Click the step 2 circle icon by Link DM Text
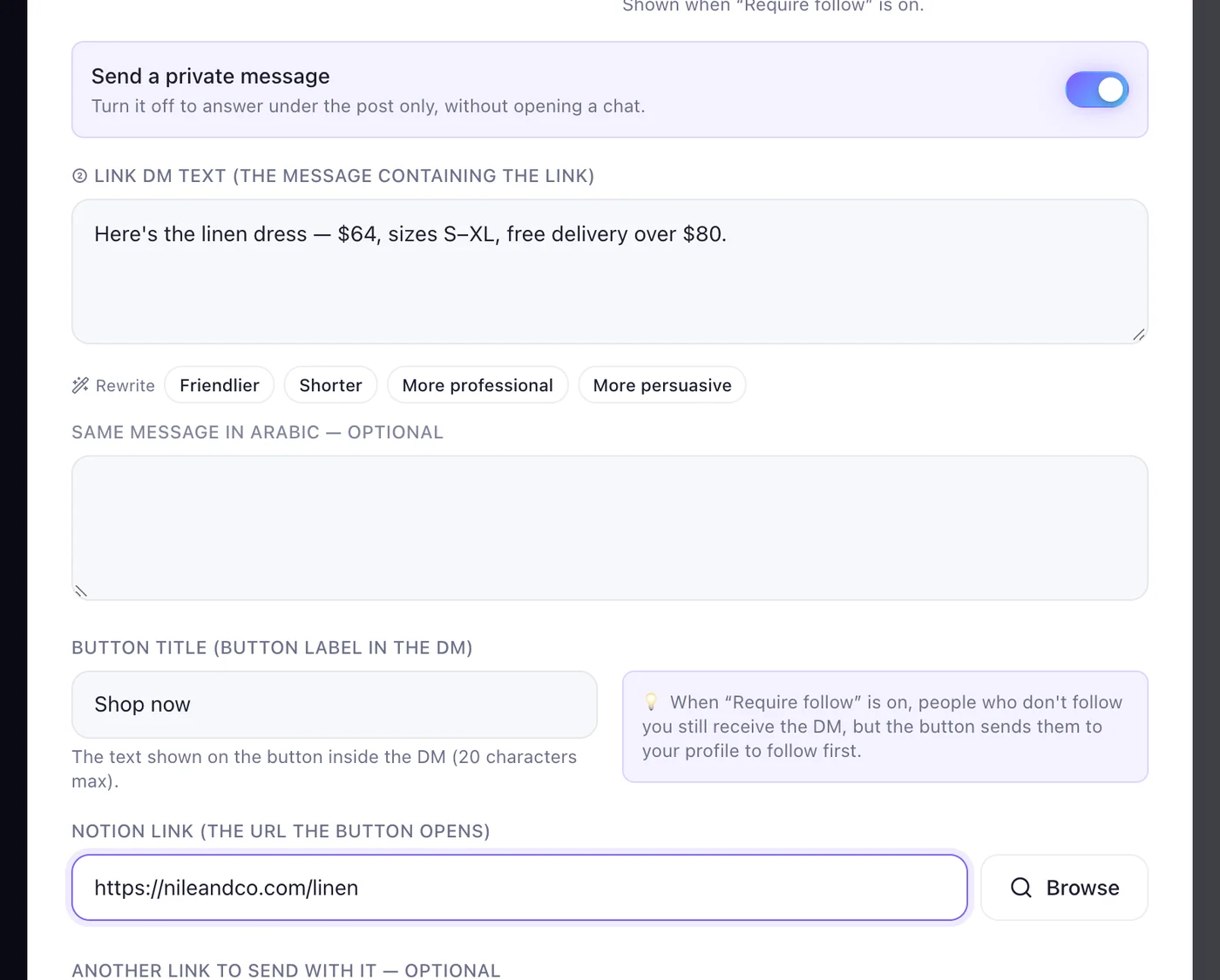 [x=79, y=176]
